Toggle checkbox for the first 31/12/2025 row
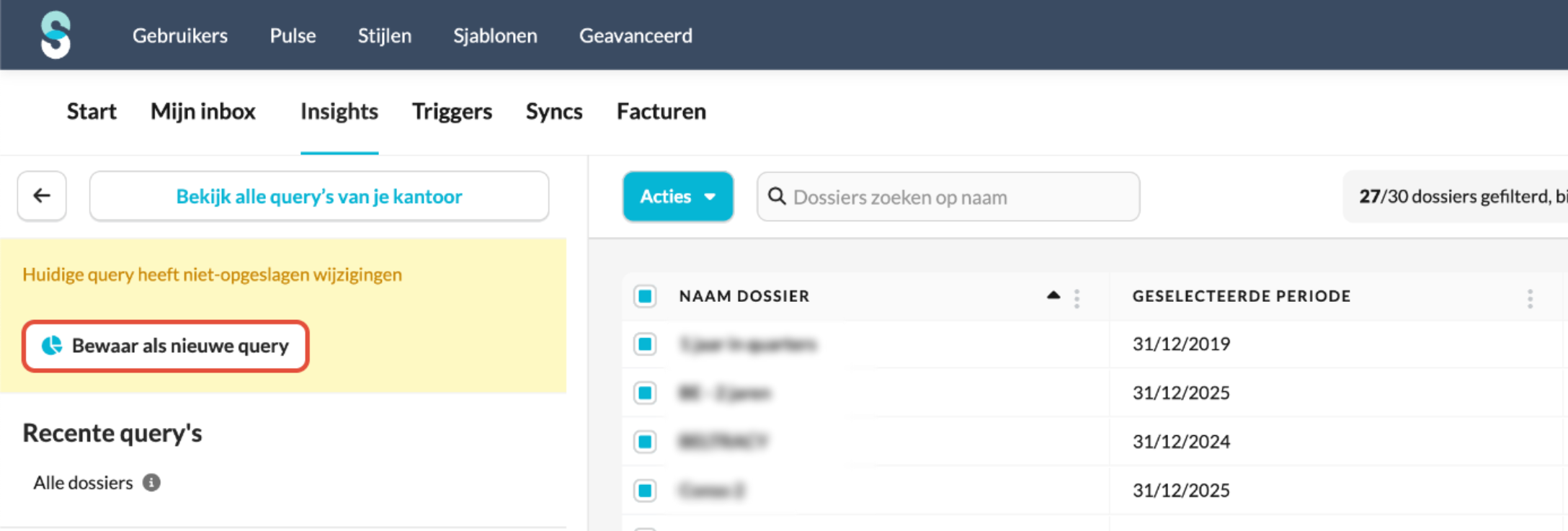The width and height of the screenshot is (1568, 531). click(645, 393)
